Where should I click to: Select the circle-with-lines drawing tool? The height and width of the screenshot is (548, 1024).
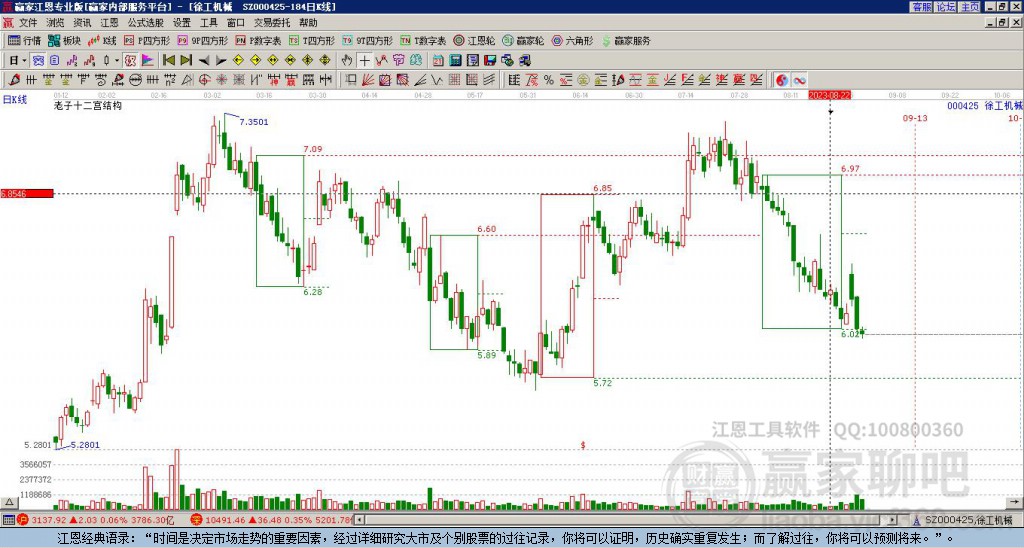point(135,80)
